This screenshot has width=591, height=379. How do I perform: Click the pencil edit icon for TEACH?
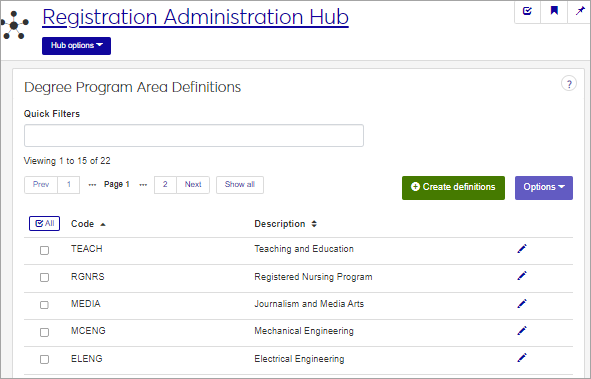[522, 249]
